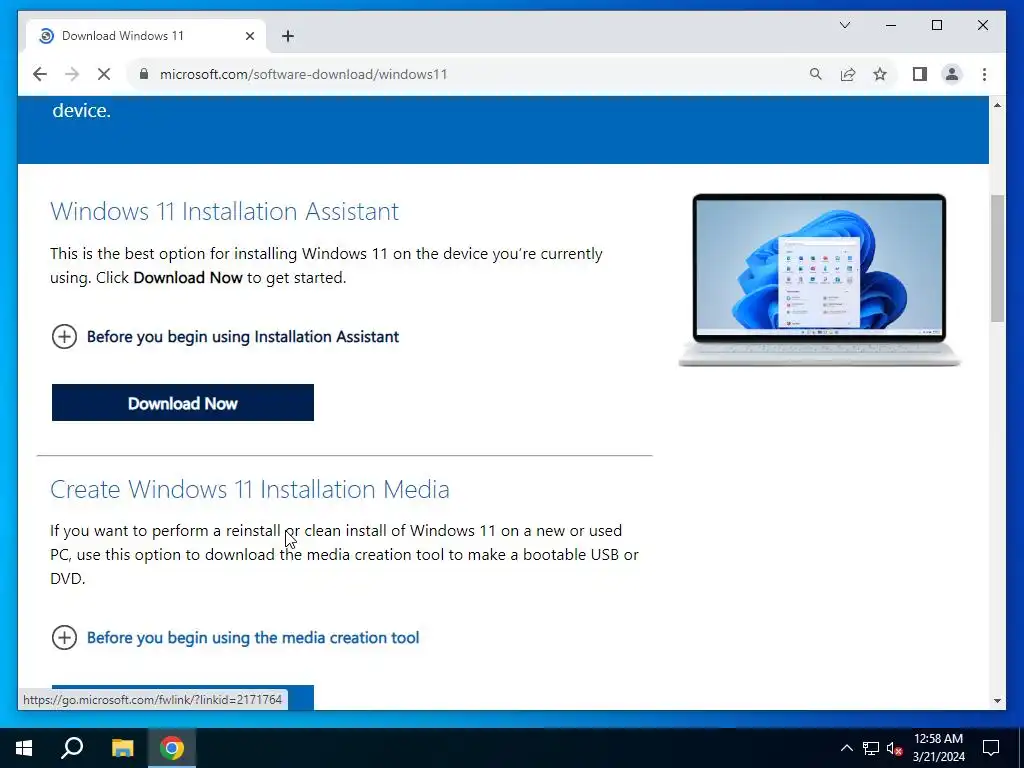Open a new tab

(x=288, y=36)
